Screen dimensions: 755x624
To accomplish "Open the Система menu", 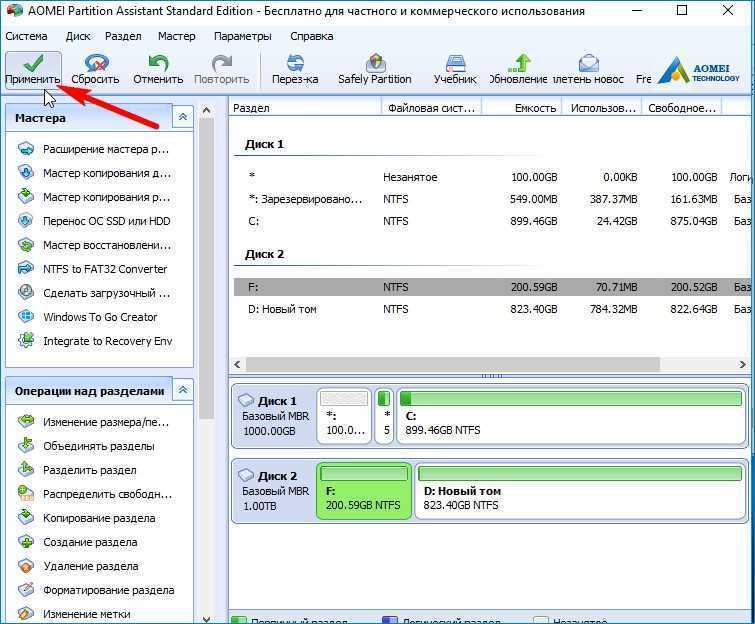I will point(26,36).
